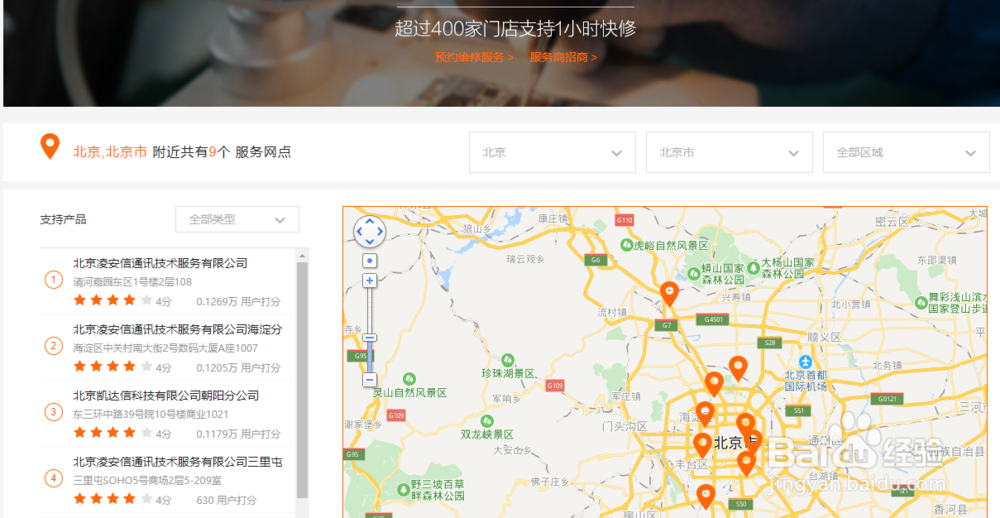The image size is (1000, 518).
Task: Click the orange map marker above the G7 shield
Action: click(x=669, y=294)
